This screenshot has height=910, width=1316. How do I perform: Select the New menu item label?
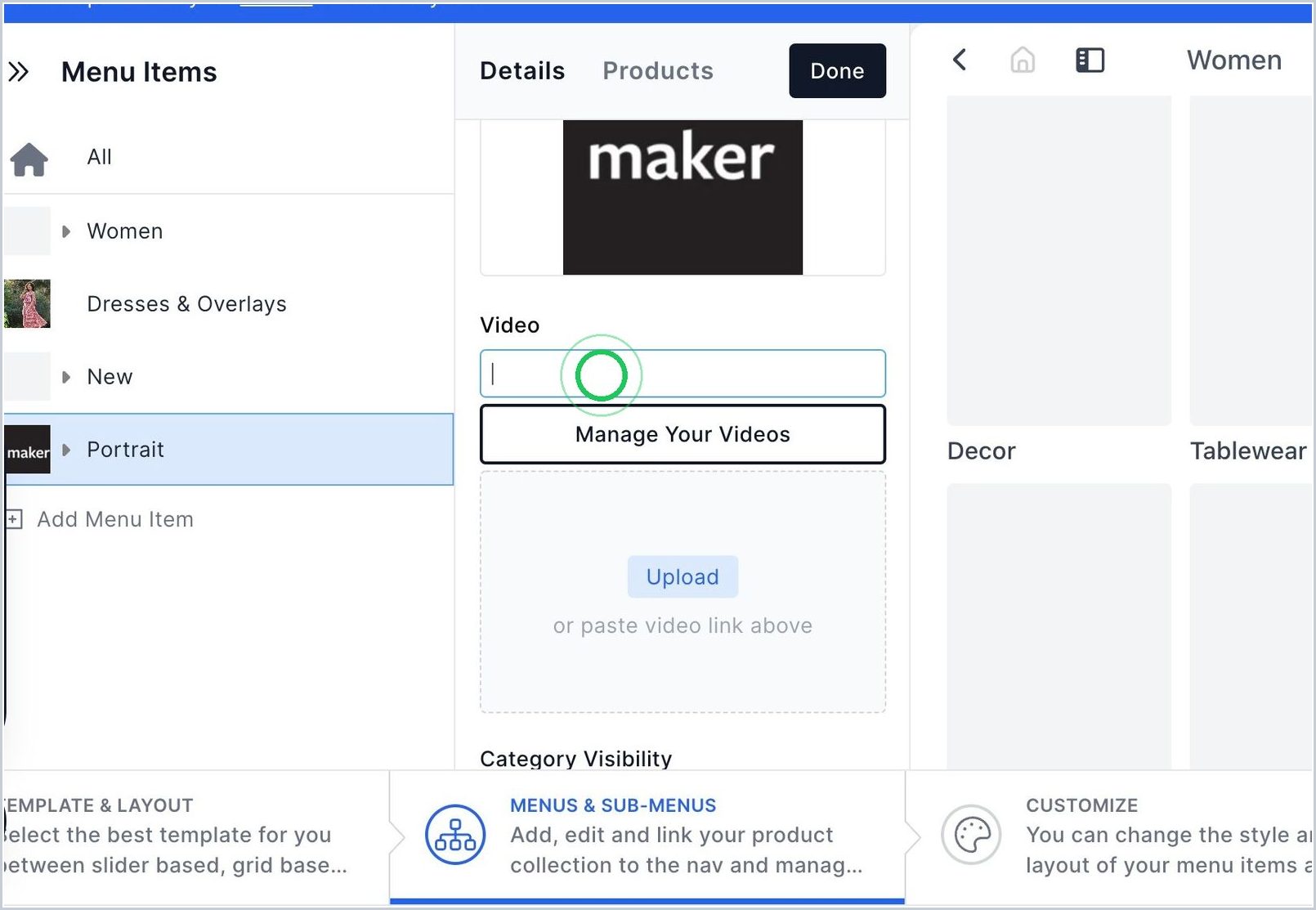click(110, 377)
